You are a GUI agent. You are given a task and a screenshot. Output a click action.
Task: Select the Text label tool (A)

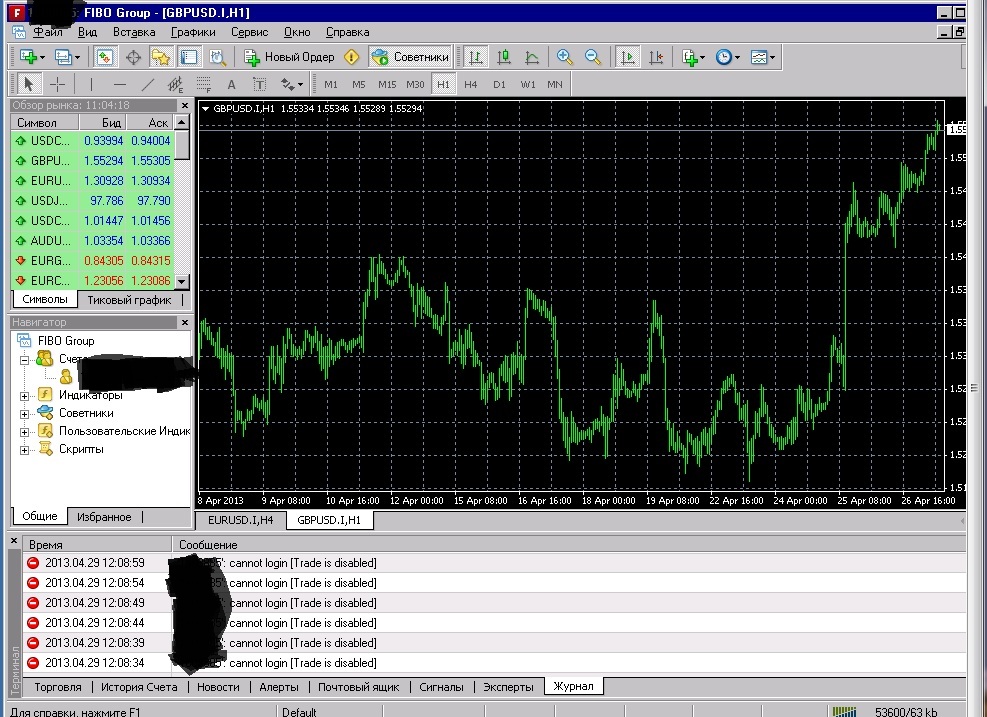click(x=231, y=84)
